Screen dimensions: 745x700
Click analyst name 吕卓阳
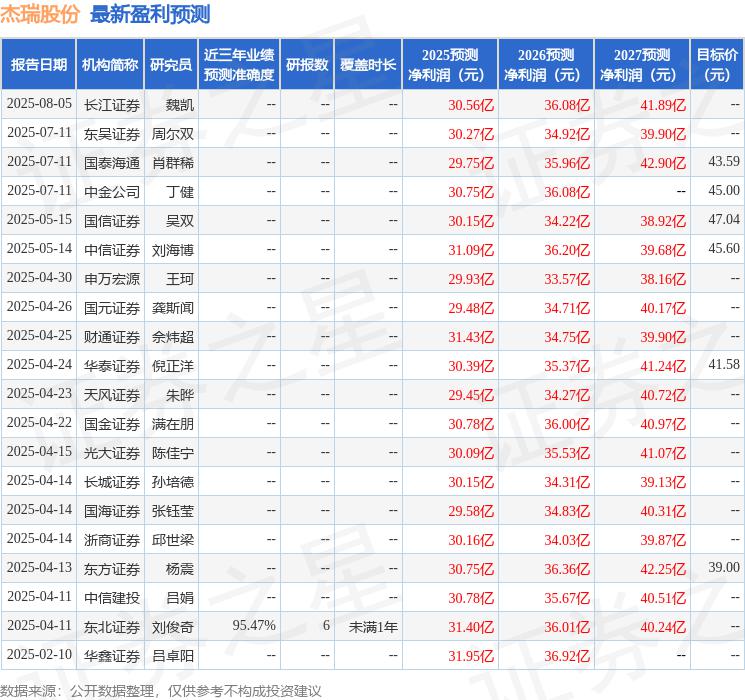(172, 656)
